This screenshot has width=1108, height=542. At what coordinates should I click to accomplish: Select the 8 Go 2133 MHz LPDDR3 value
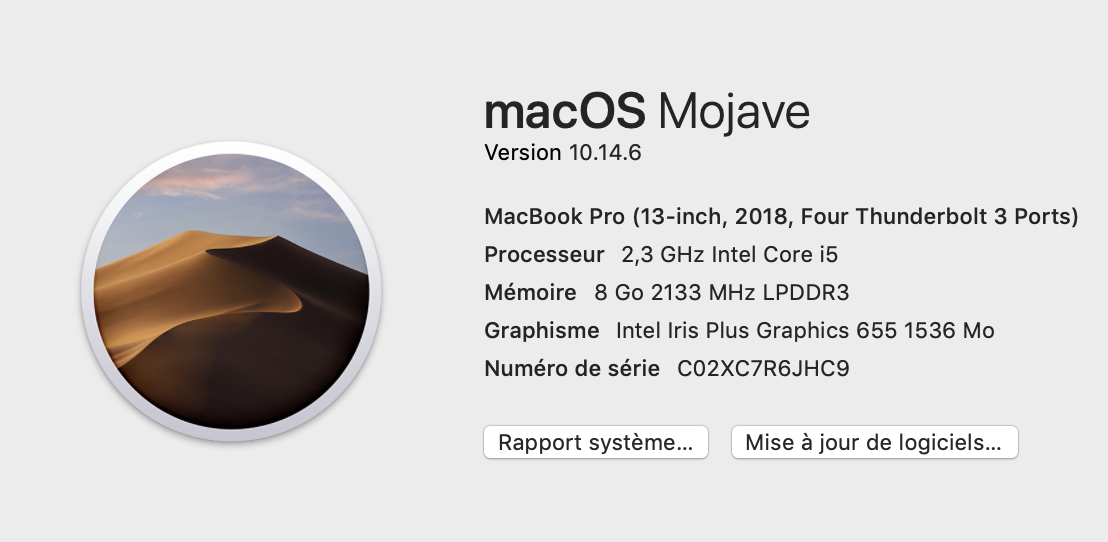click(721, 293)
